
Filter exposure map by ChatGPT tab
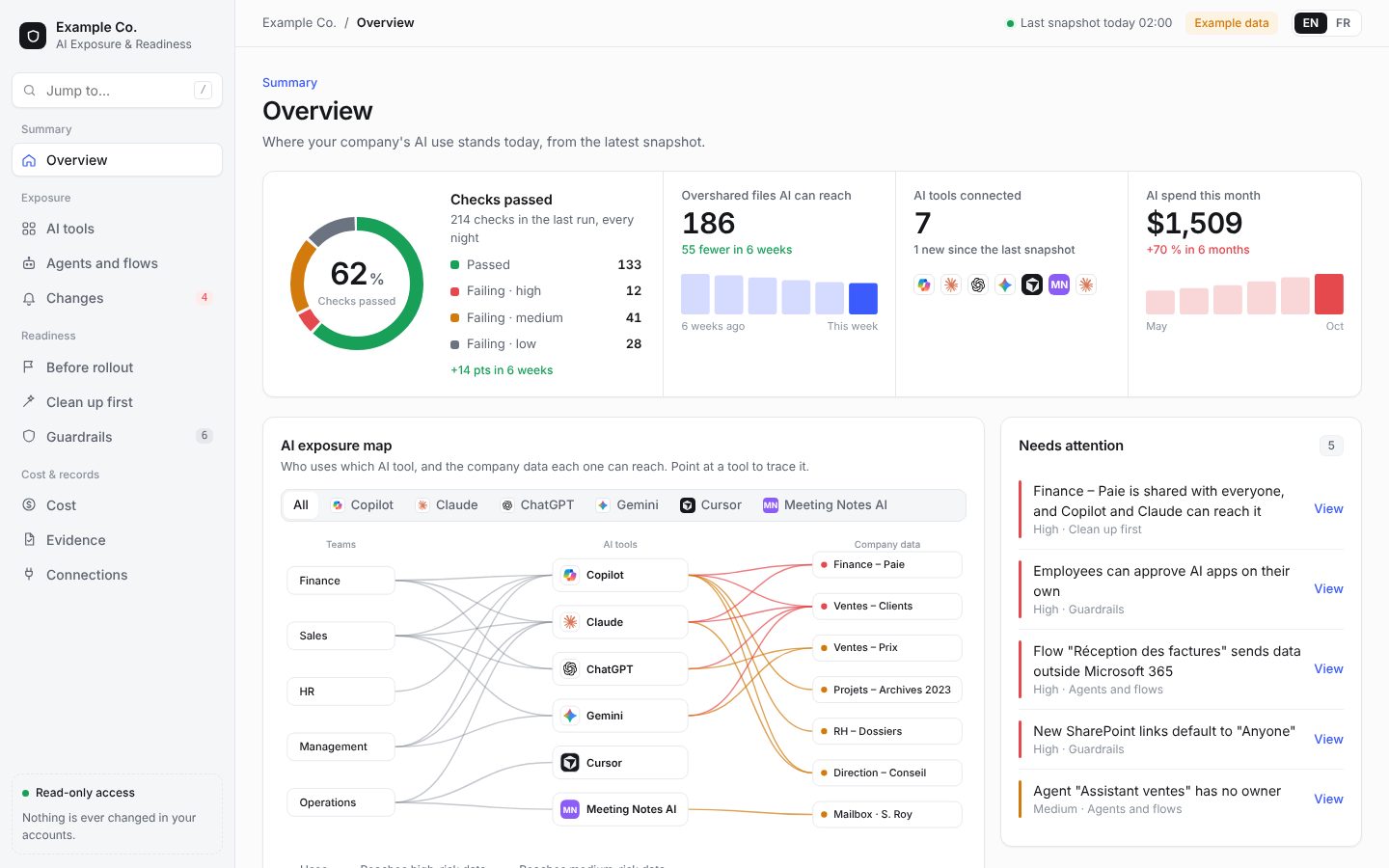tap(537, 505)
